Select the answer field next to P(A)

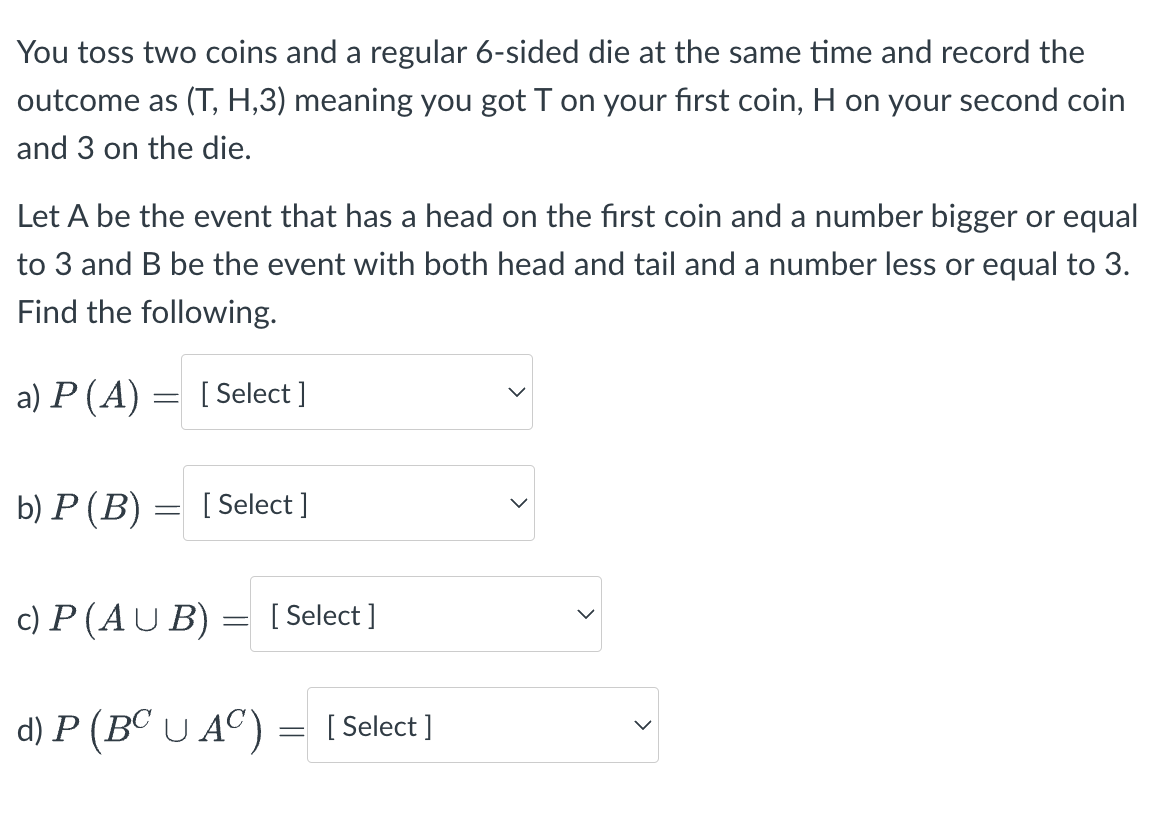356,392
